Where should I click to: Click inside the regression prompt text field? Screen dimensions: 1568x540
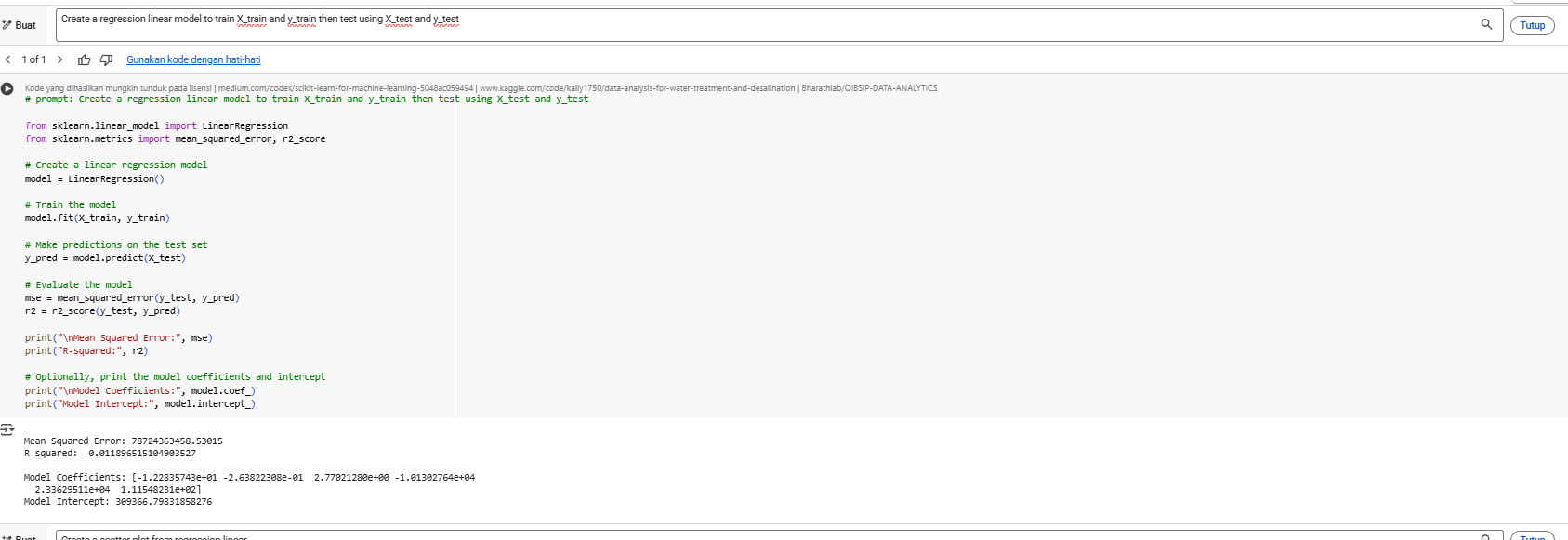(744, 25)
